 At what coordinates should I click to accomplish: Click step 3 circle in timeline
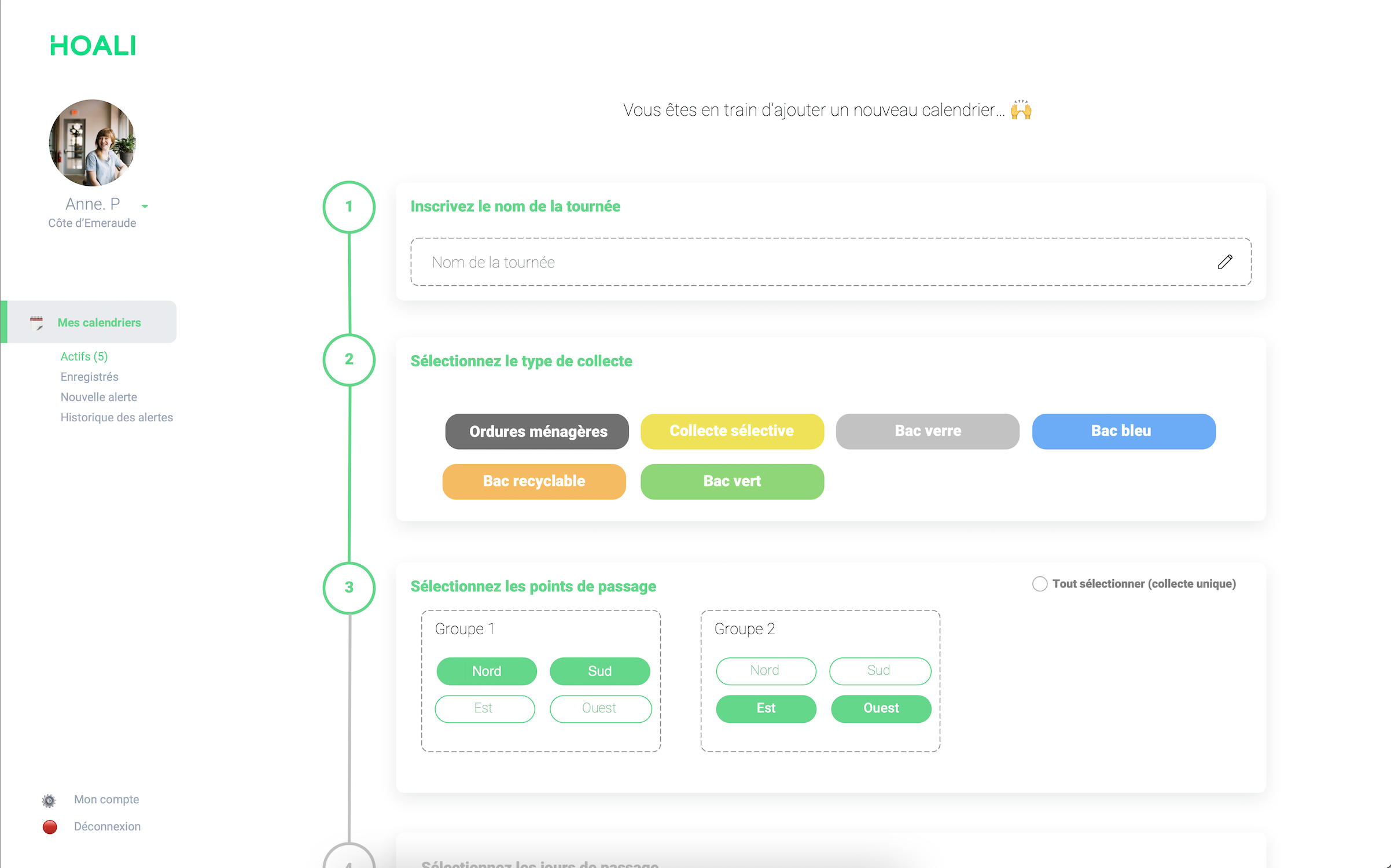[x=349, y=587]
